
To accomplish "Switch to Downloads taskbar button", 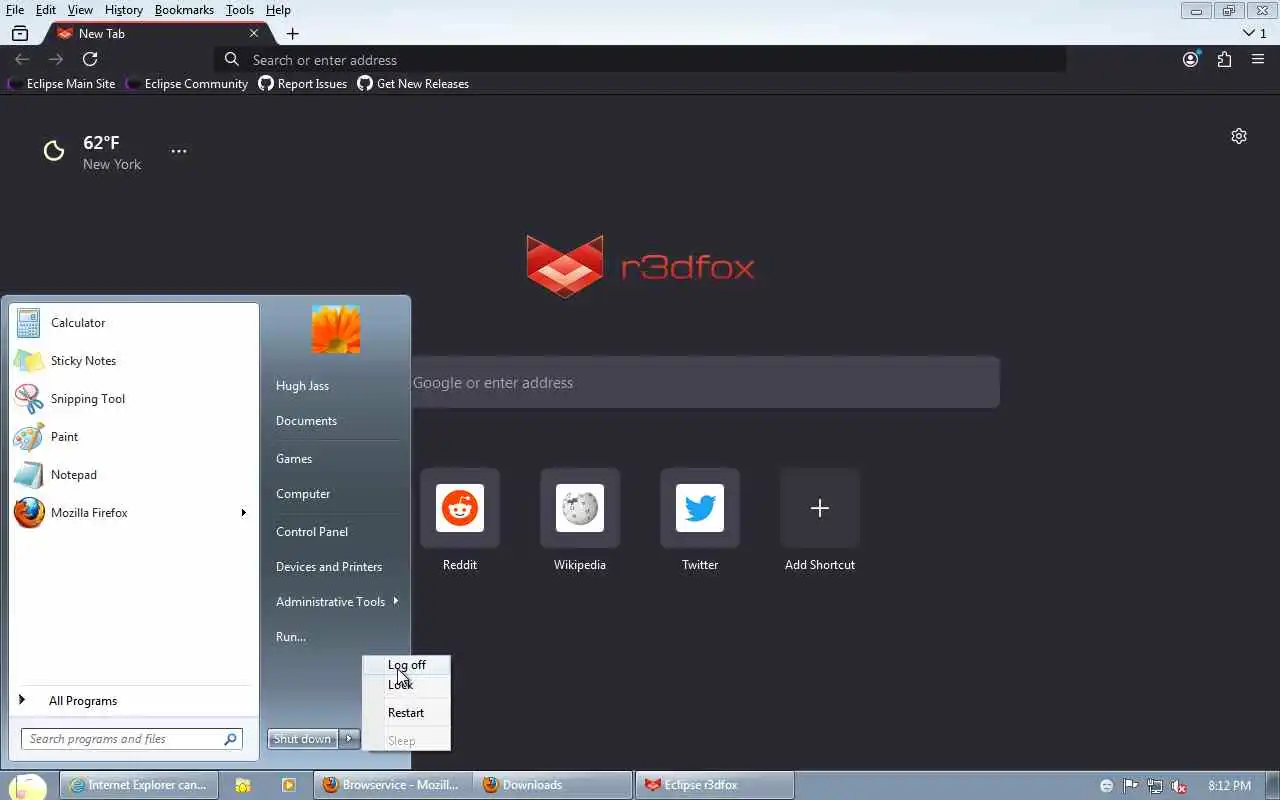I will tap(553, 786).
